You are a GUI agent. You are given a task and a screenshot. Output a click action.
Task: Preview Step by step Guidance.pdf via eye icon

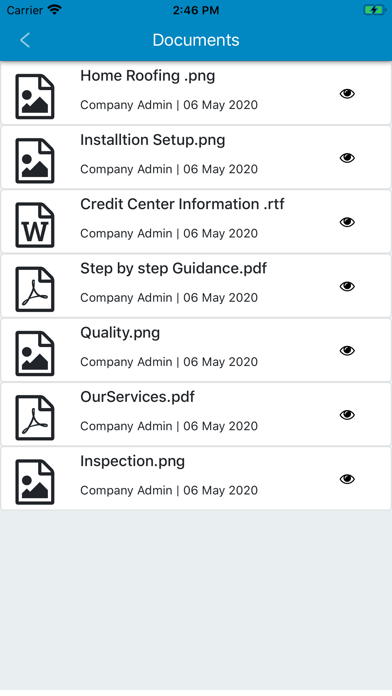[347, 286]
